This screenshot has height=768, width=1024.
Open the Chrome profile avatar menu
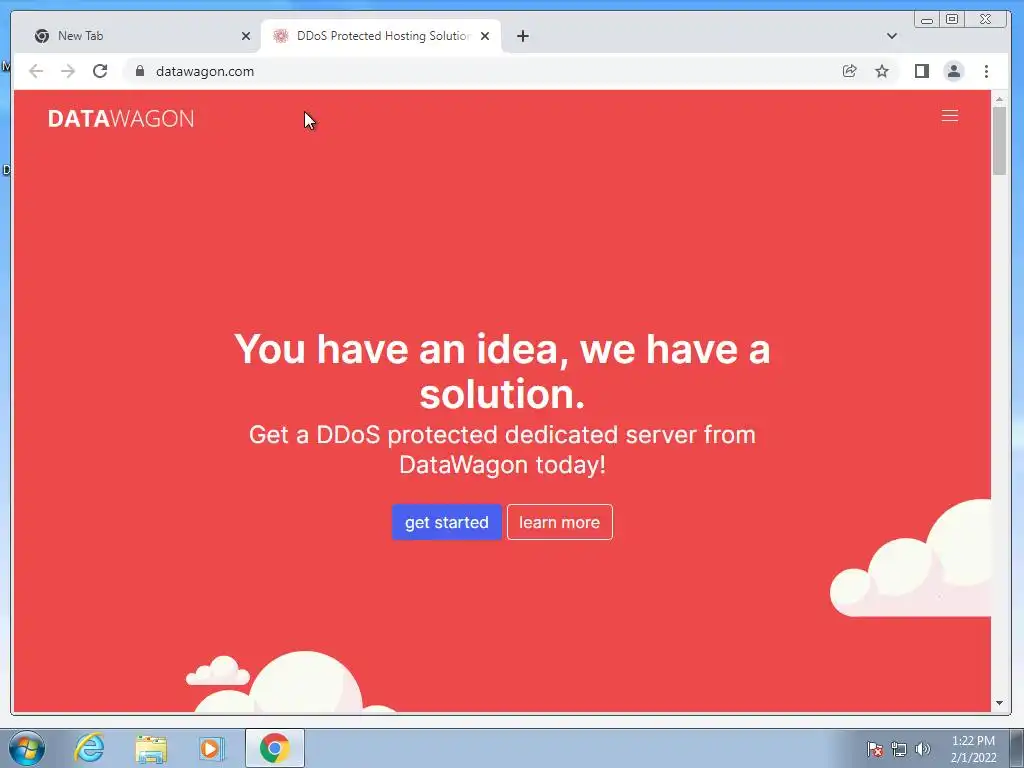point(954,71)
